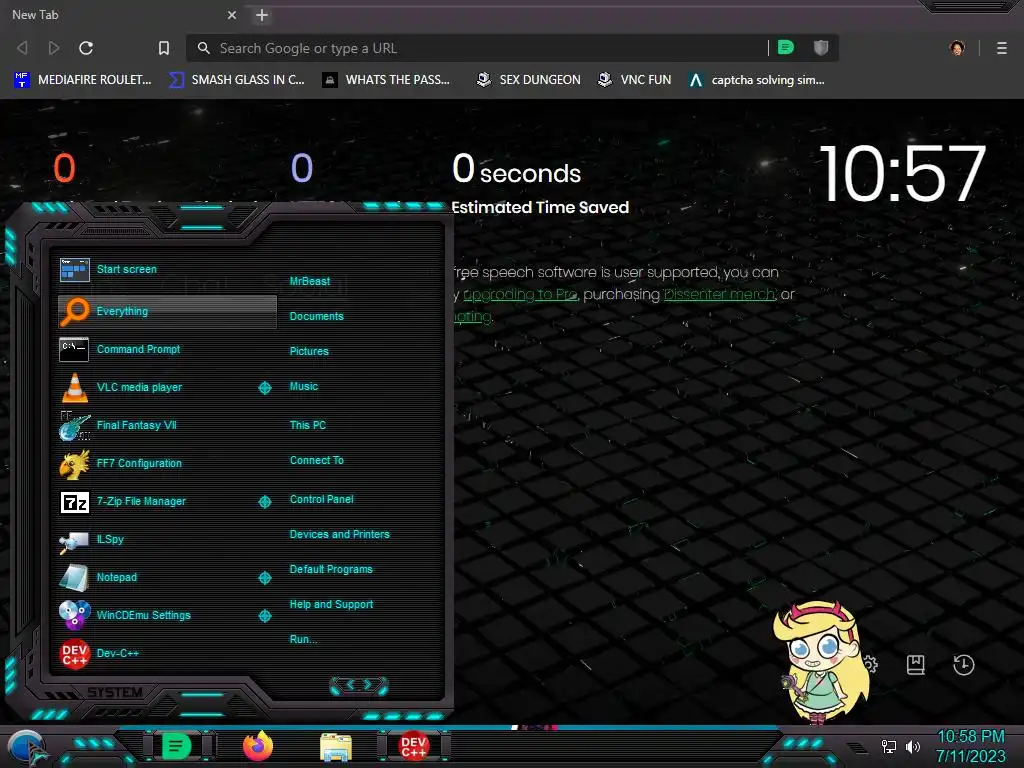Image resolution: width=1024 pixels, height=768 pixels.
Task: Open Command Prompt from start menu
Action: click(x=167, y=349)
